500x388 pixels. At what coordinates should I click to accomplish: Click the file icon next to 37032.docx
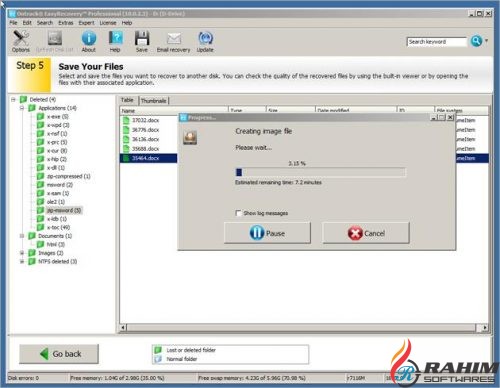coord(126,120)
